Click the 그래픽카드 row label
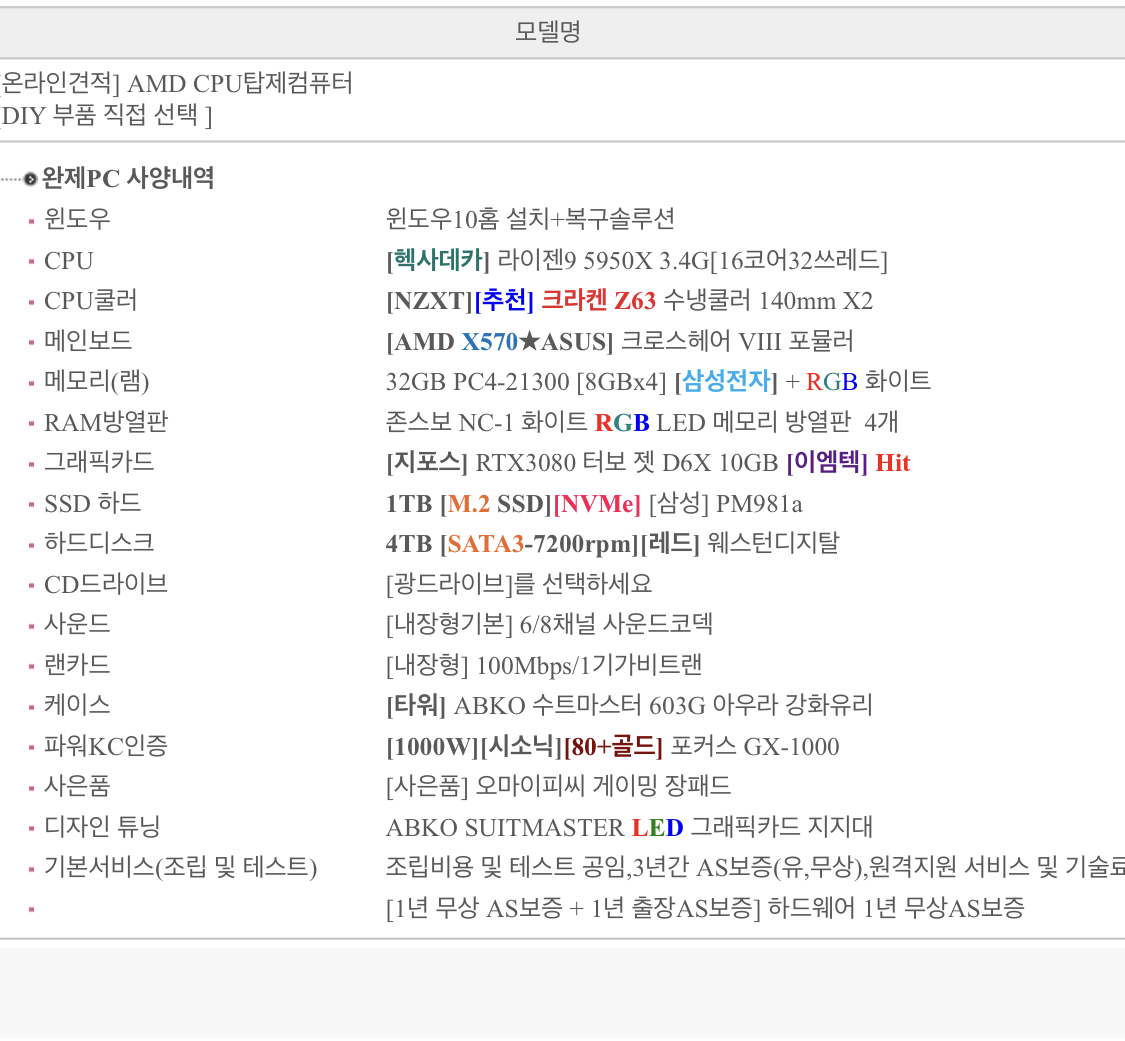Screen dimensions: 1125x1041 coord(99,462)
